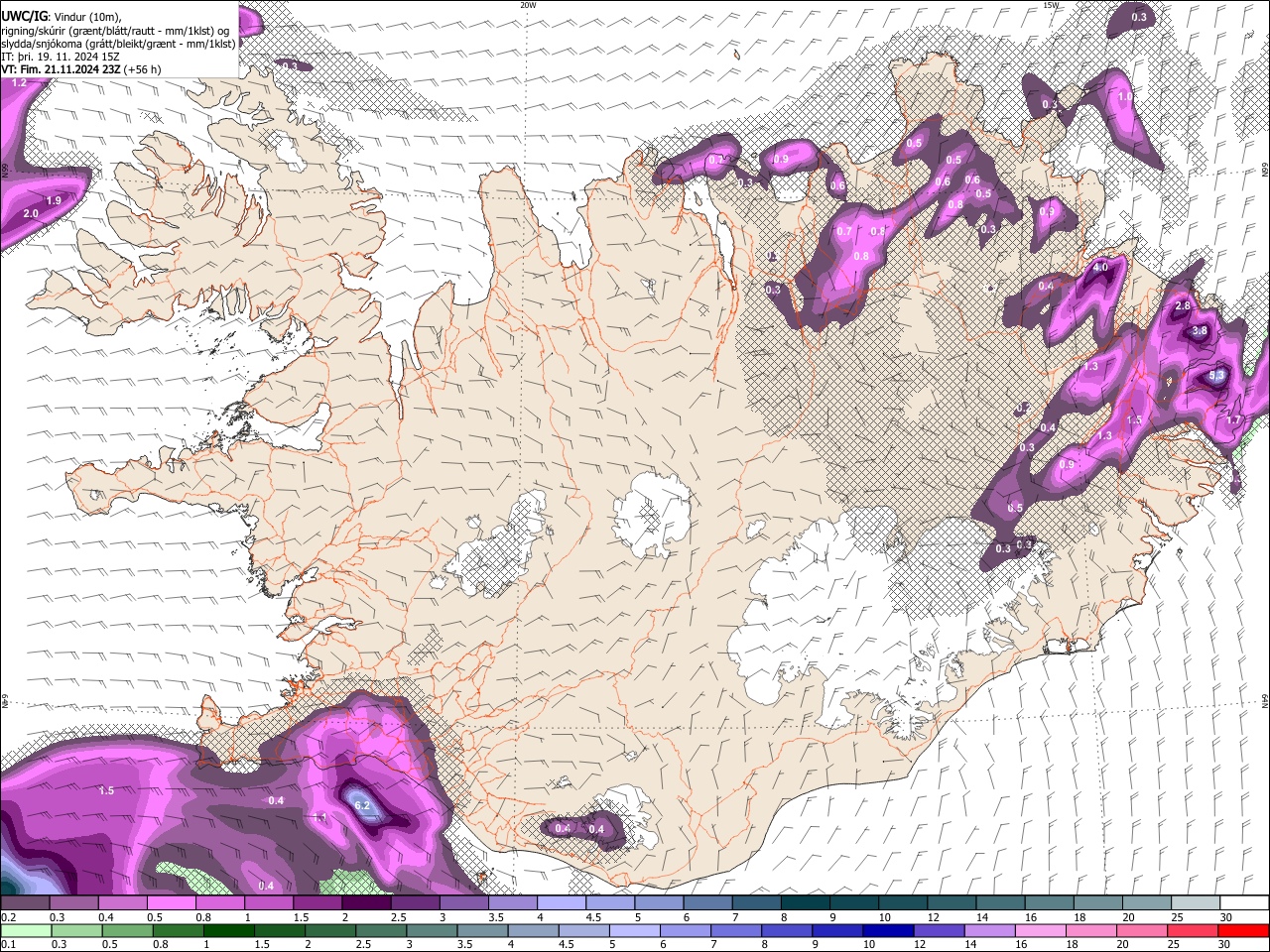This screenshot has height=952, width=1270.
Task: Click the UWC/IG Vindur (10m) title text
Action: click(x=62, y=16)
